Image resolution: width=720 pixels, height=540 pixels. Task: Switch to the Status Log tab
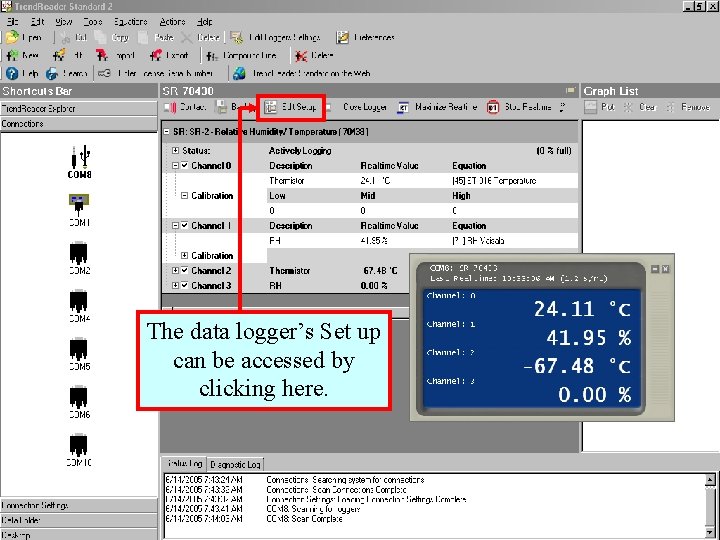184,463
